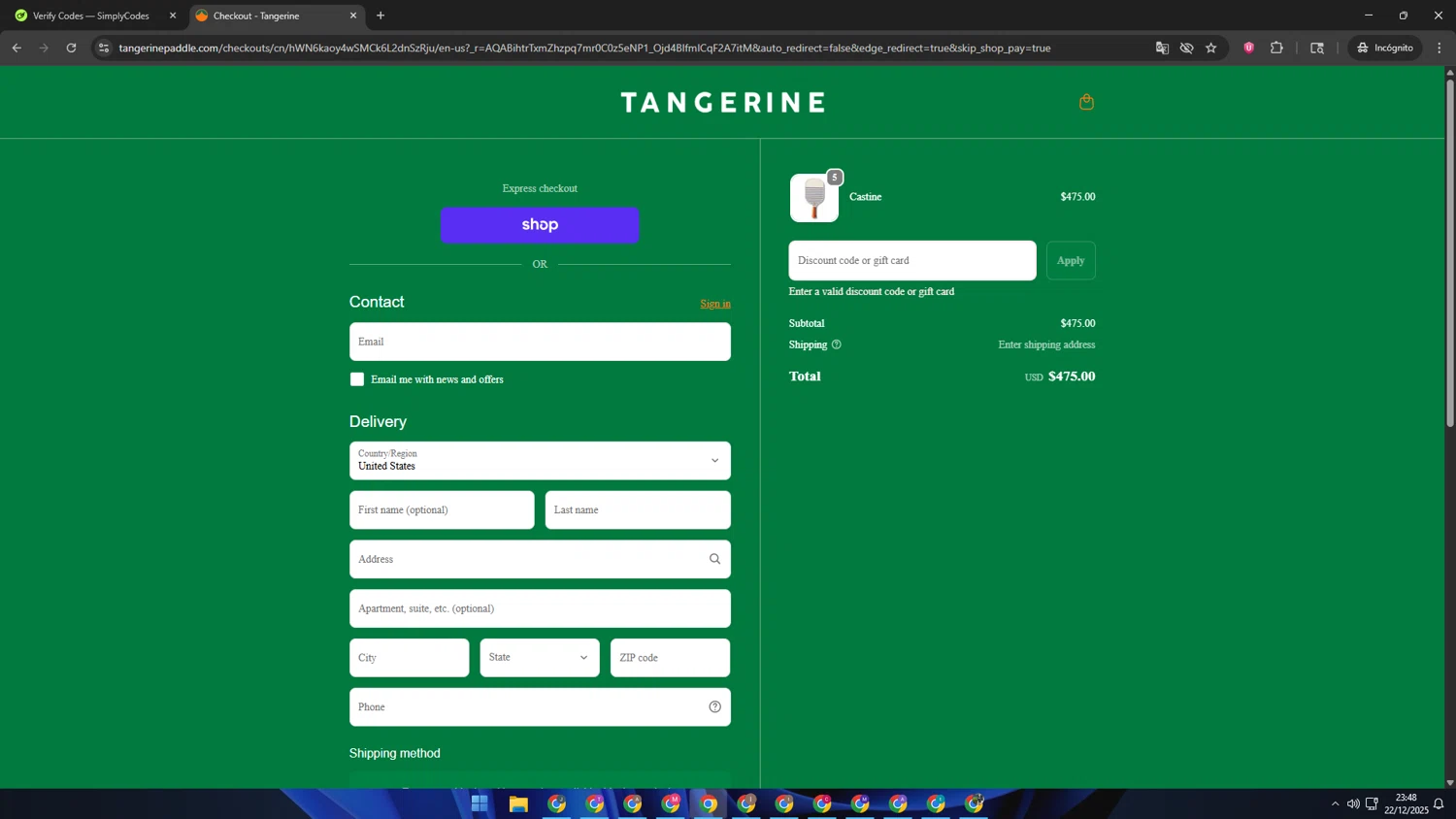Click the Shipping method heading
The width and height of the screenshot is (1456, 819).
click(x=395, y=753)
